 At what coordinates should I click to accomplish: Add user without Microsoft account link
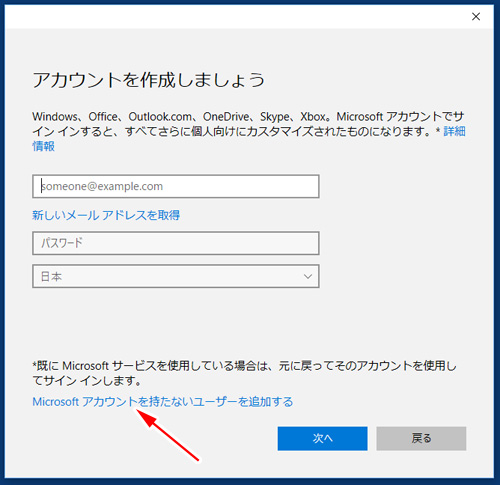pos(163,402)
